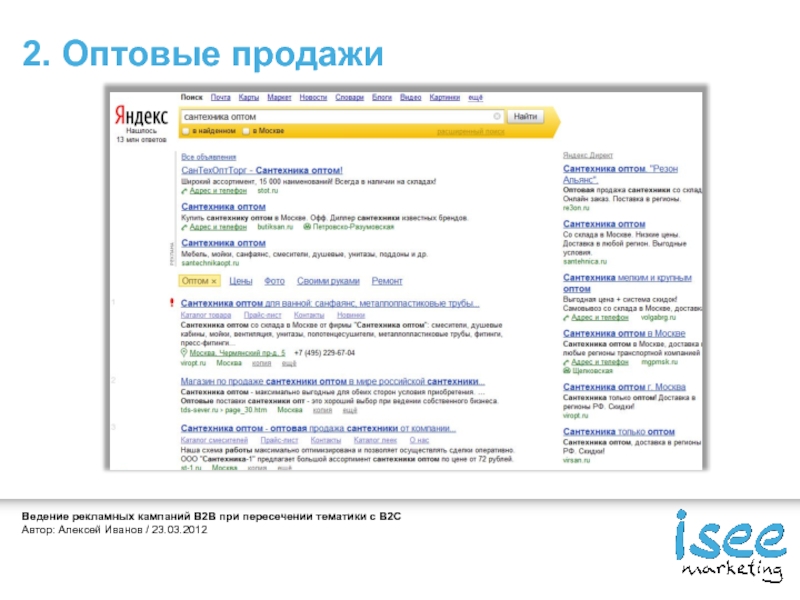This screenshot has height=600, width=800.
Task: Open the Новинки sitelink
Action: [x=351, y=315]
